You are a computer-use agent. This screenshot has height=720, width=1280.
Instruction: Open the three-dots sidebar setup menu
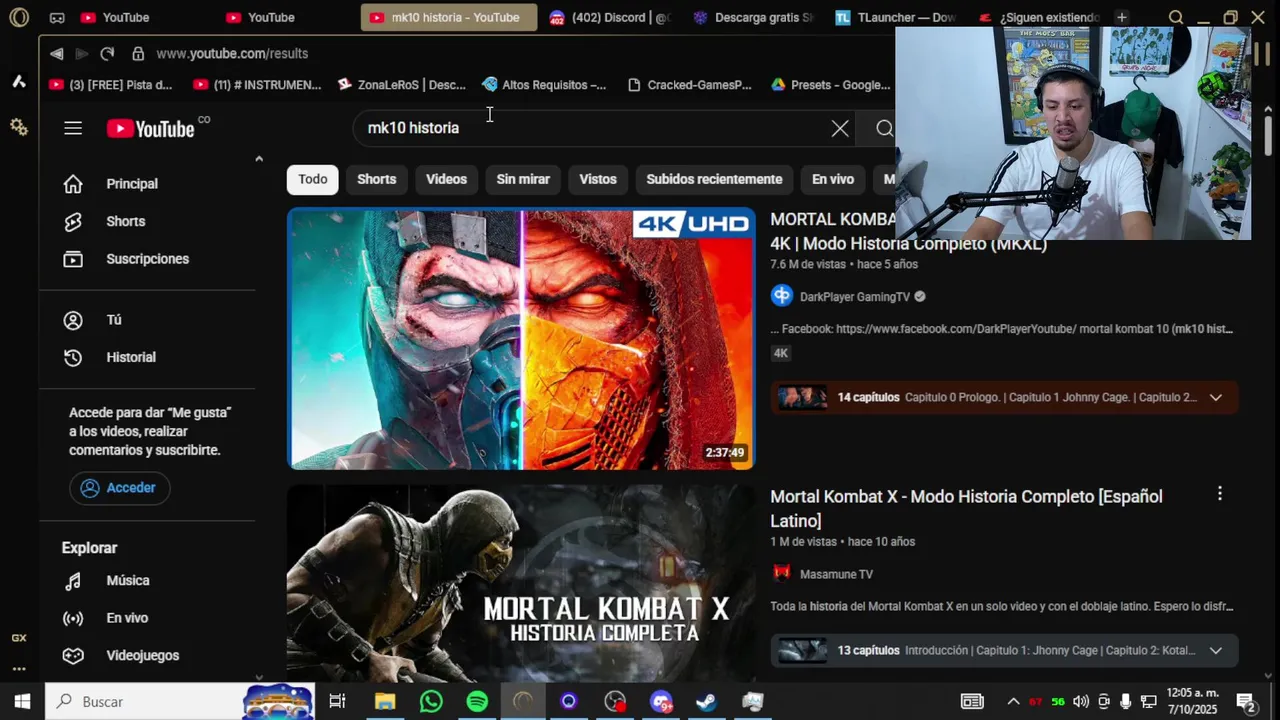19,669
